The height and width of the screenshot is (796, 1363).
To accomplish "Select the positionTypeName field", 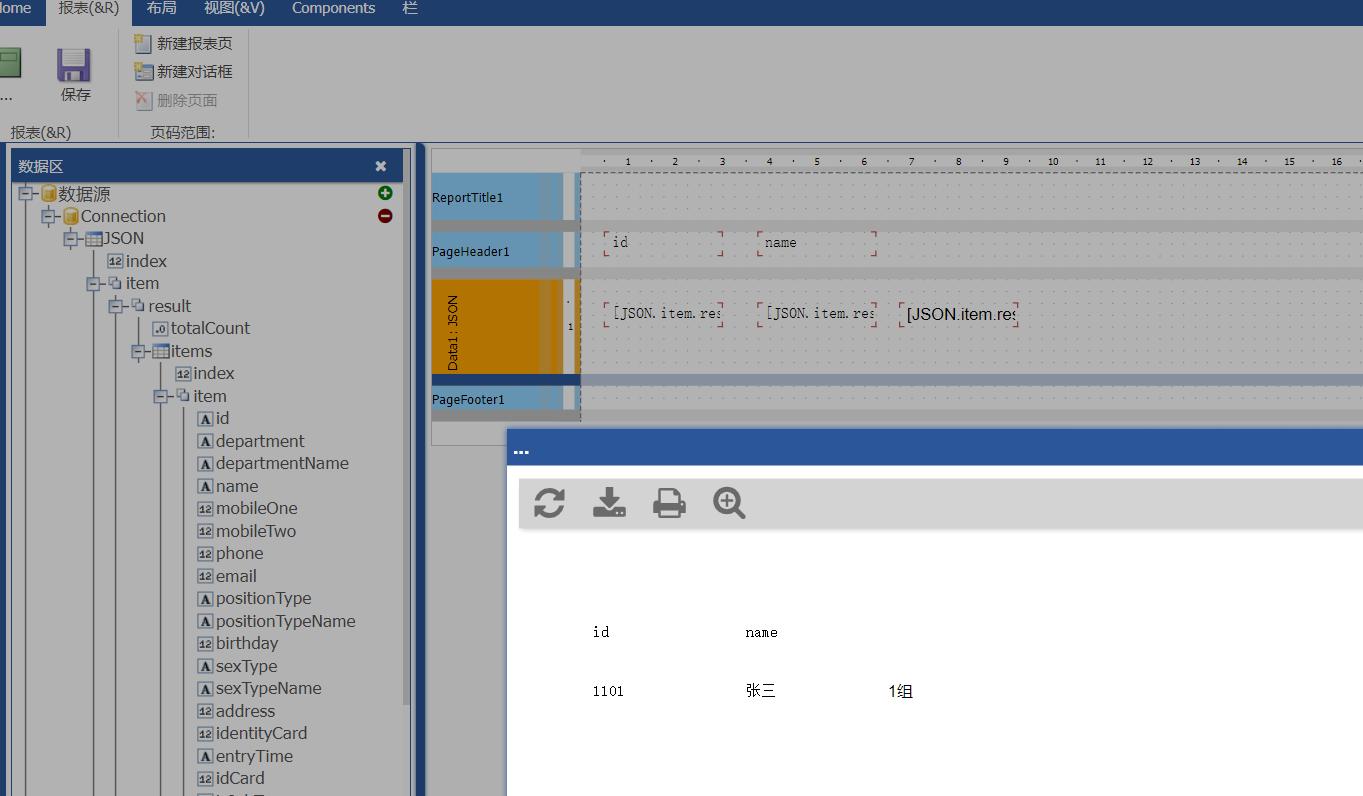I will point(277,621).
